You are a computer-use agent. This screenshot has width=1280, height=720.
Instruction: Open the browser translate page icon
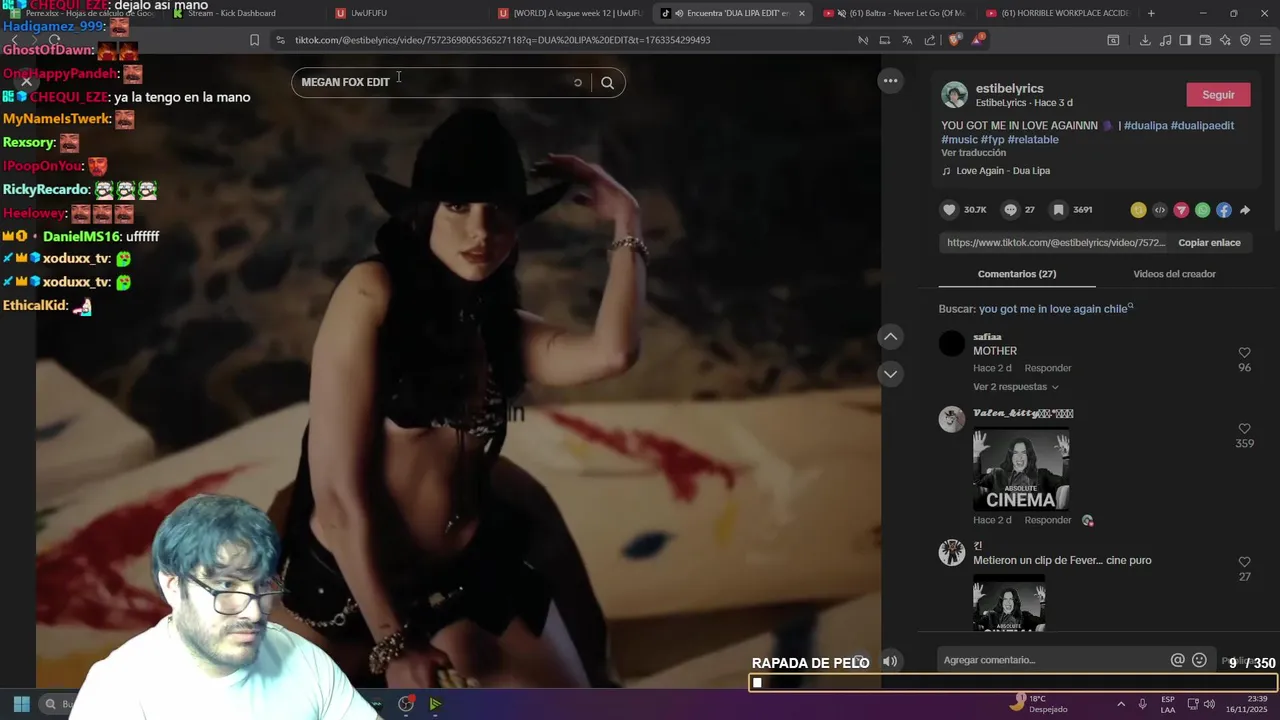(x=907, y=40)
